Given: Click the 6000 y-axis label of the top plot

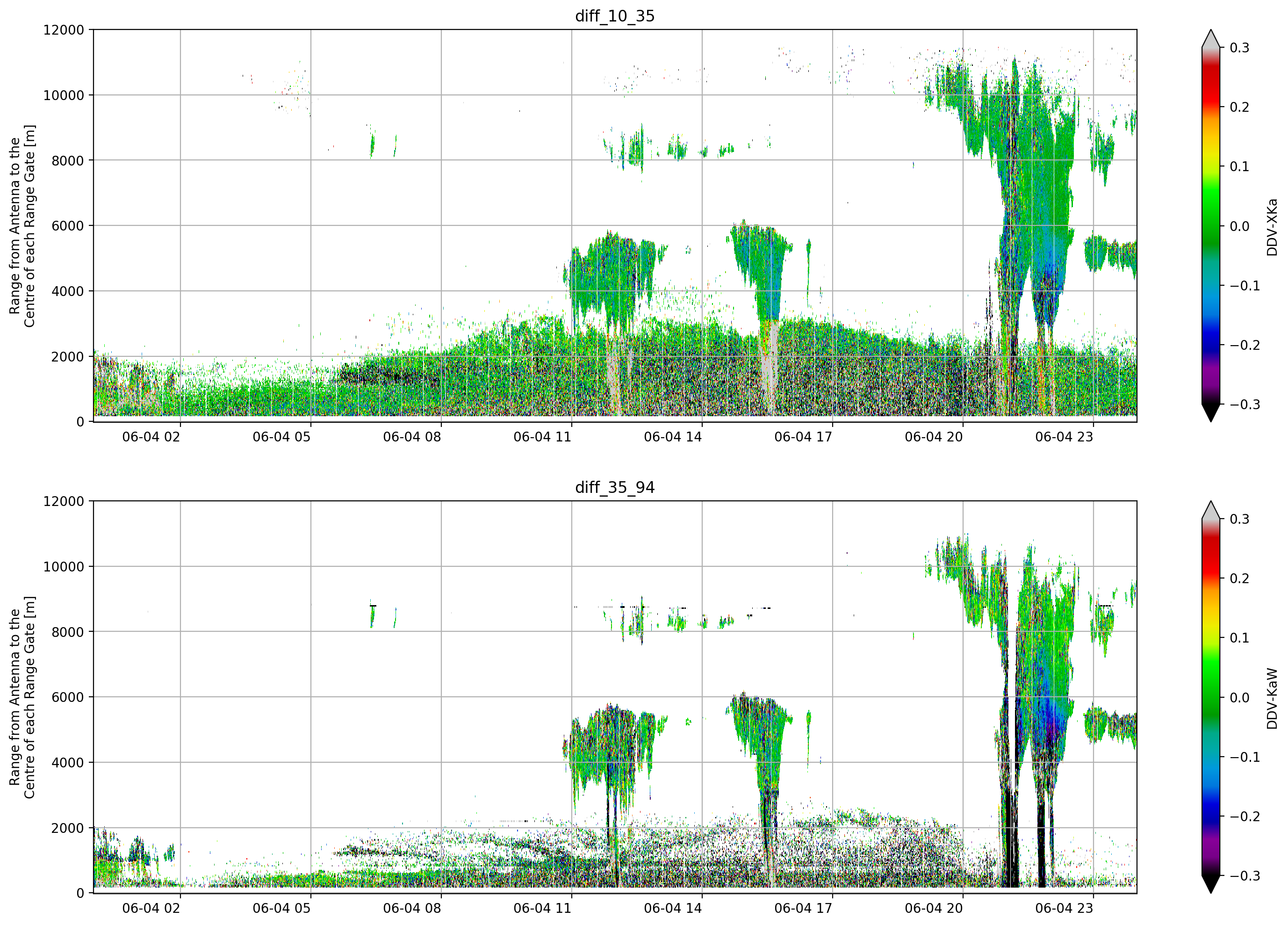Looking at the screenshot, I should click(x=68, y=225).
